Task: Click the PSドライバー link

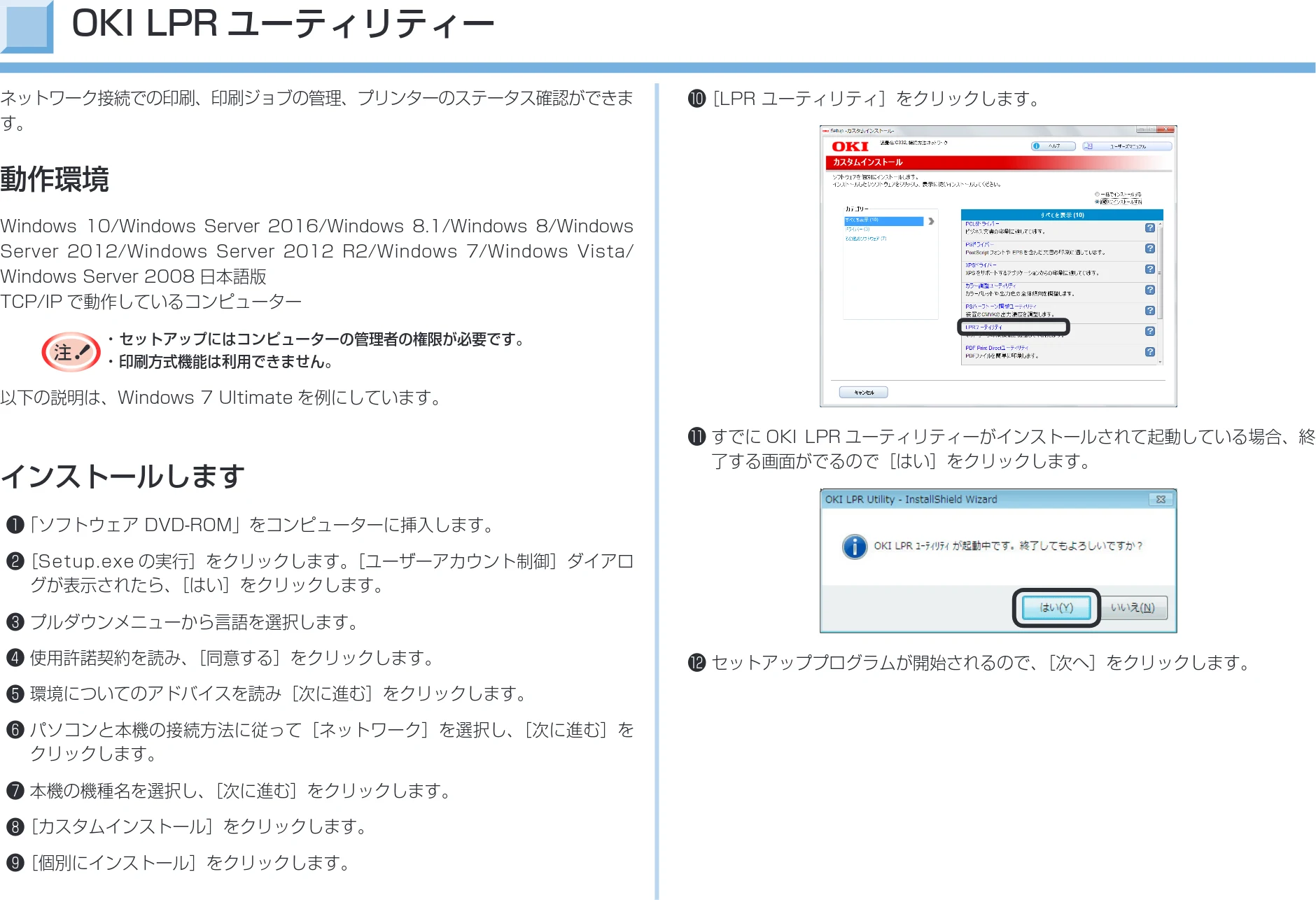Action: (x=980, y=244)
